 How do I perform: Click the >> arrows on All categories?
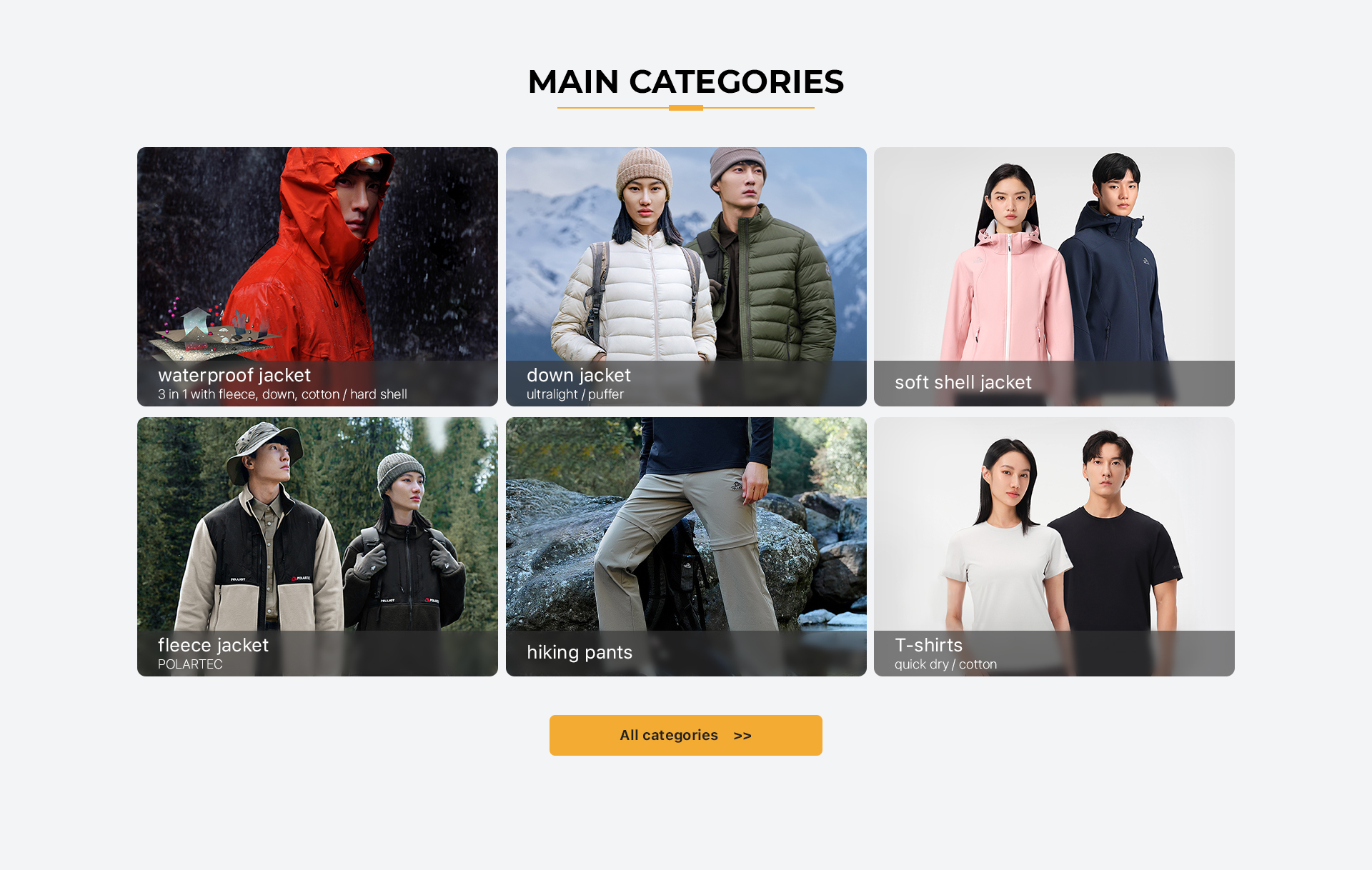(x=742, y=736)
